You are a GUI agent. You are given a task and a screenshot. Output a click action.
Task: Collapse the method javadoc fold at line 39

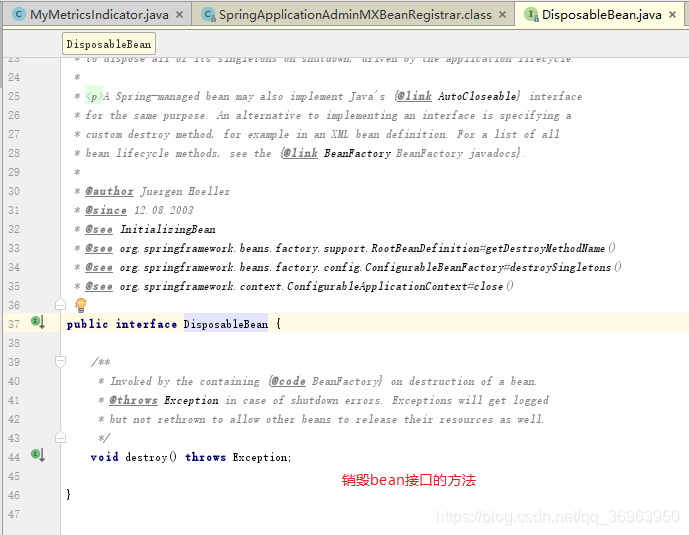click(60, 361)
